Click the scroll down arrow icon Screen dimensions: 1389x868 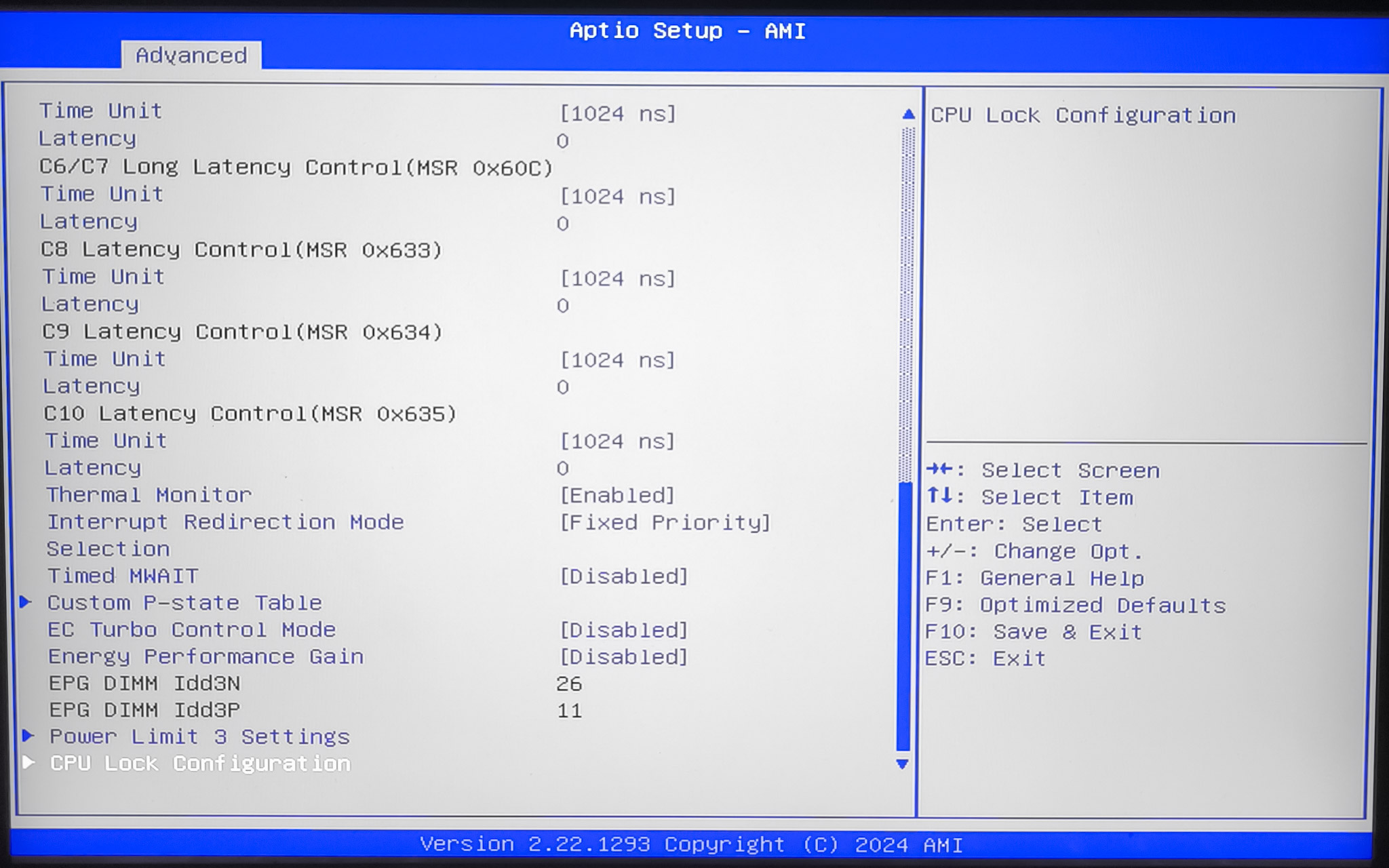pos(902,764)
